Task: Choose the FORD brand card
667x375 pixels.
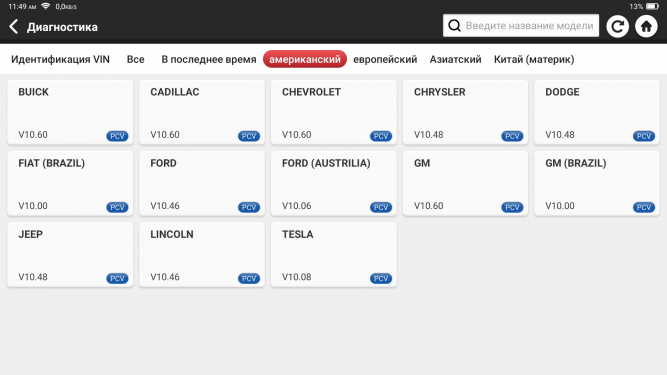Action: (x=202, y=183)
